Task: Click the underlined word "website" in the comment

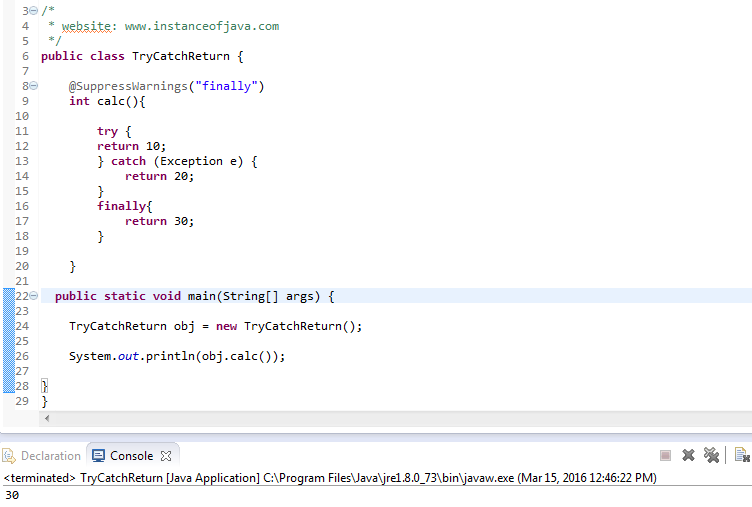Action: pyautogui.click(x=86, y=26)
